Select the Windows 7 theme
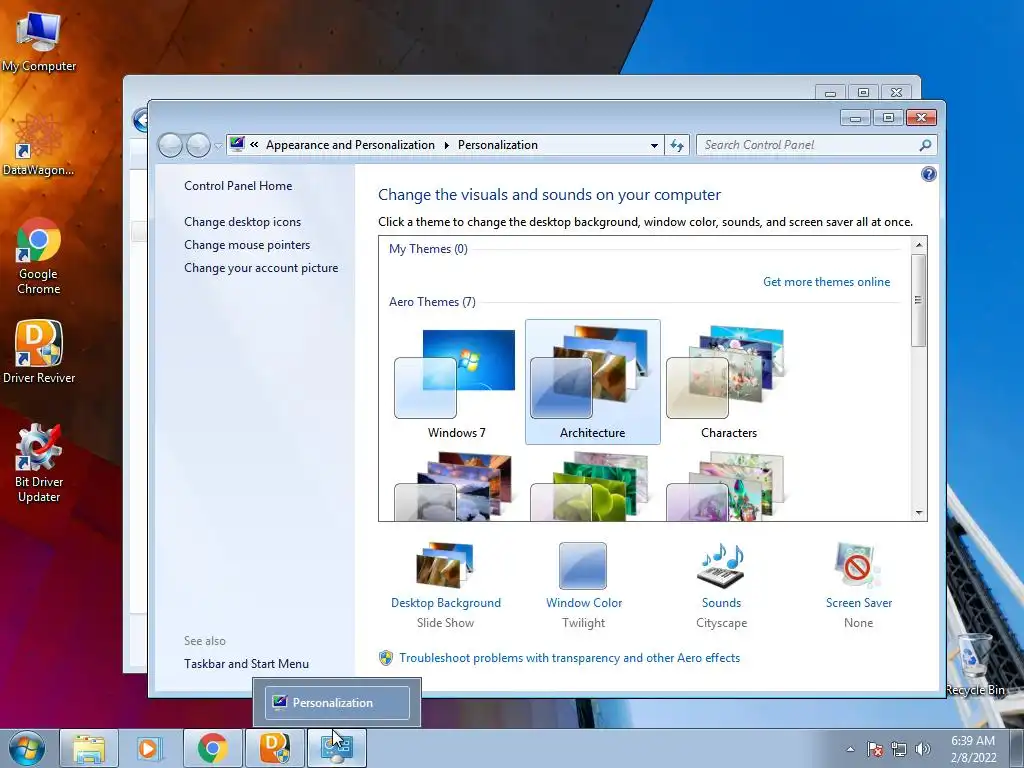Image resolution: width=1024 pixels, height=768 pixels. point(456,383)
